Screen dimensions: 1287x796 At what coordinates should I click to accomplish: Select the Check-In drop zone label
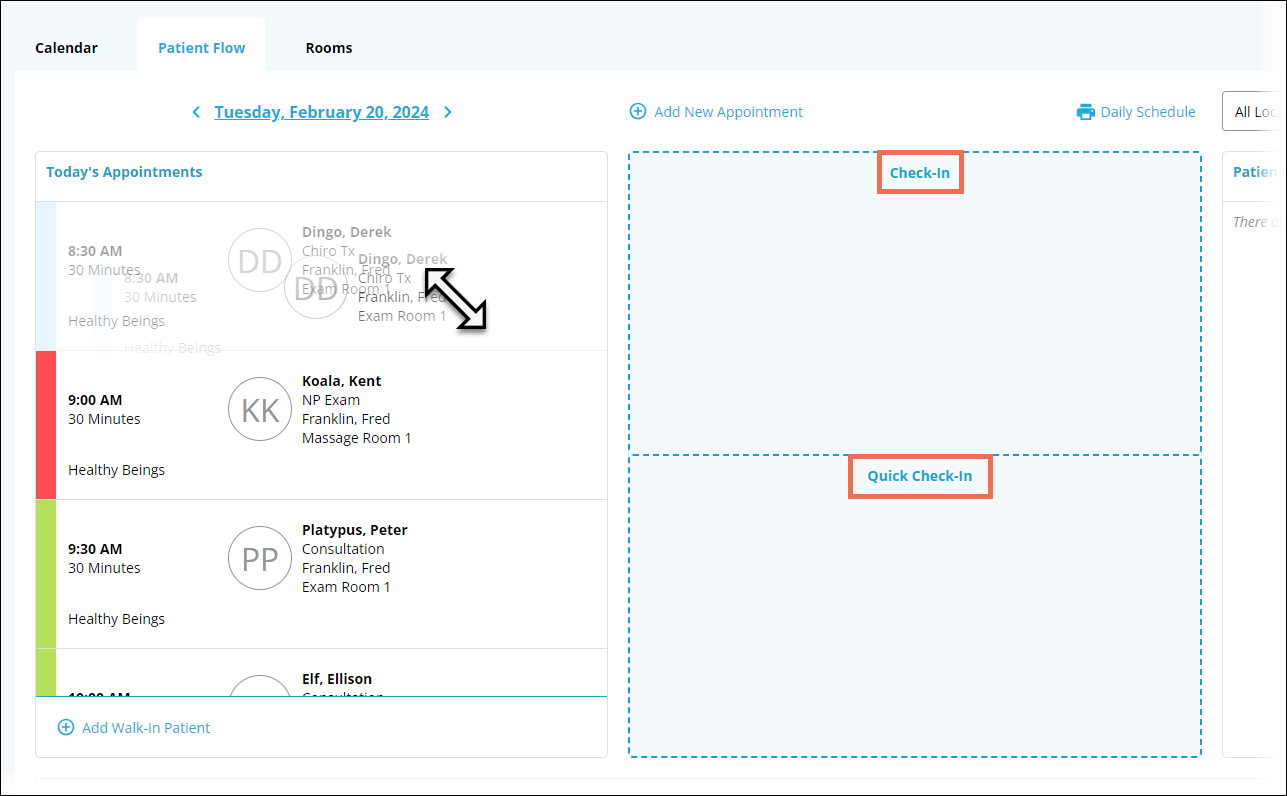(919, 173)
